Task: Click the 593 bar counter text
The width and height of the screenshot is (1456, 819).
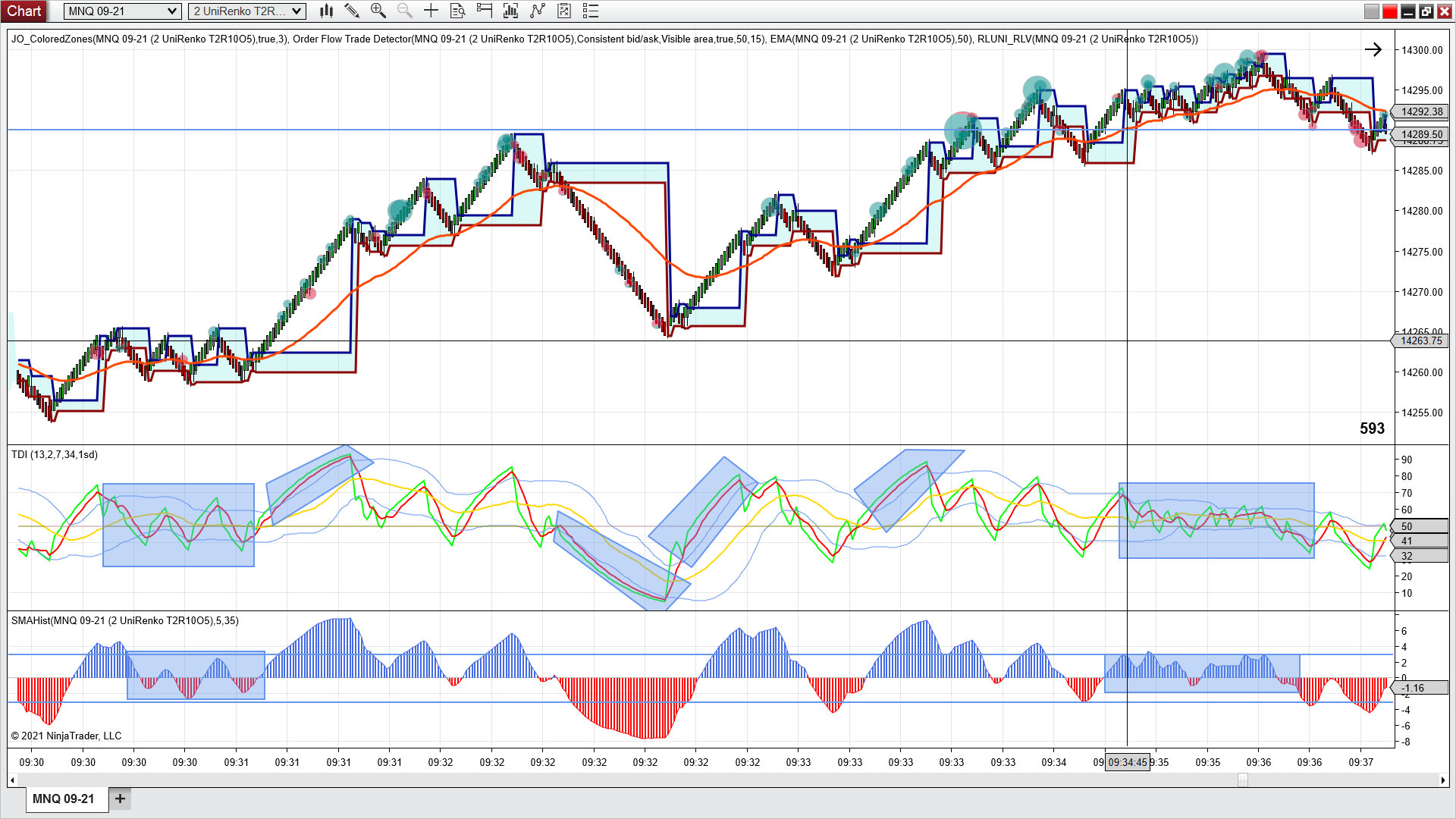Action: [1372, 428]
